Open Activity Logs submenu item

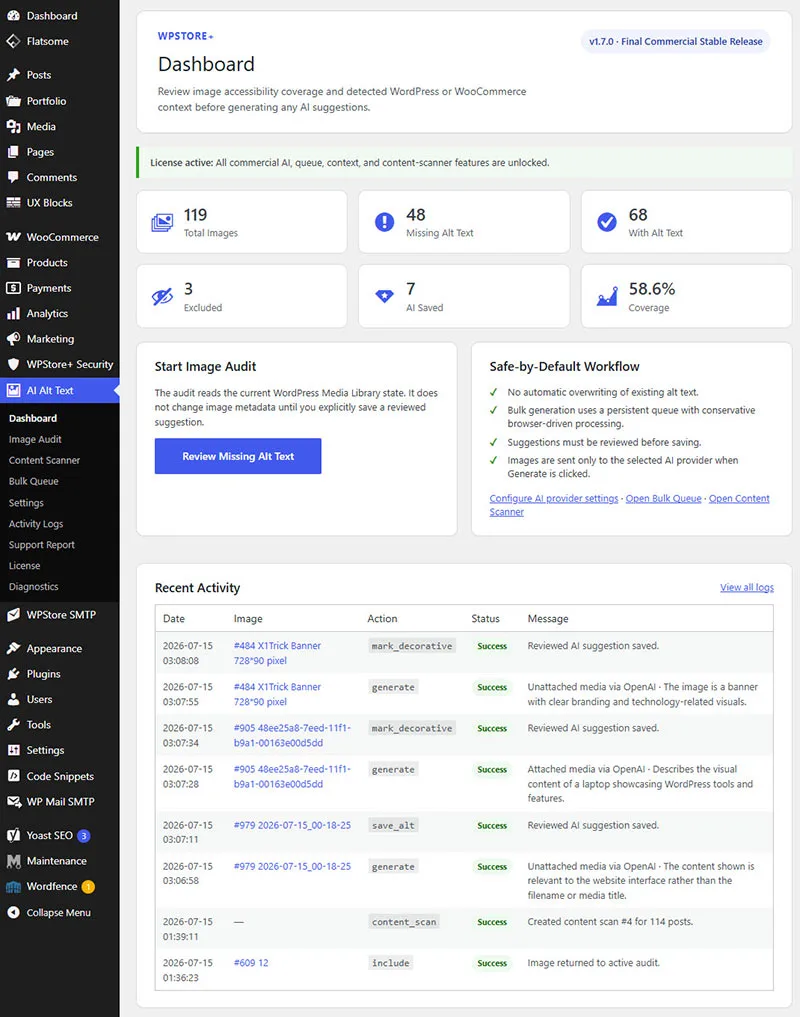tap(36, 523)
